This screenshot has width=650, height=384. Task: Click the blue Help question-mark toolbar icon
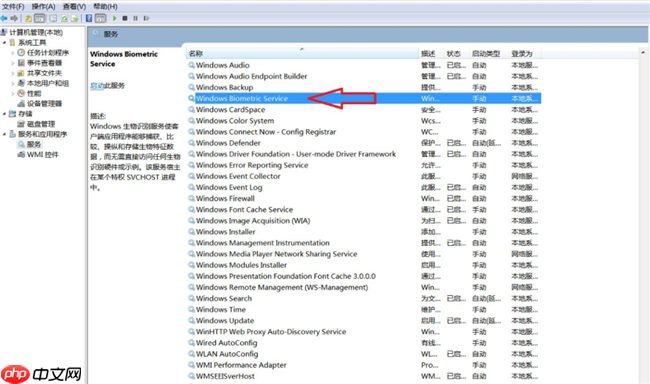[89, 18]
